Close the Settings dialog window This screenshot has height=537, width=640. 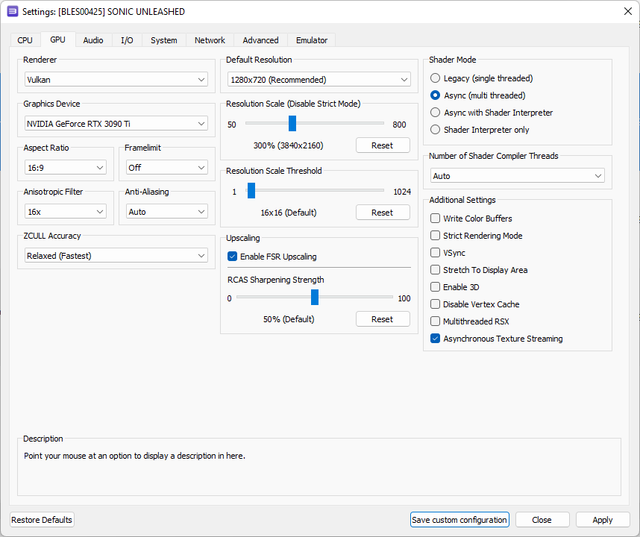628,11
